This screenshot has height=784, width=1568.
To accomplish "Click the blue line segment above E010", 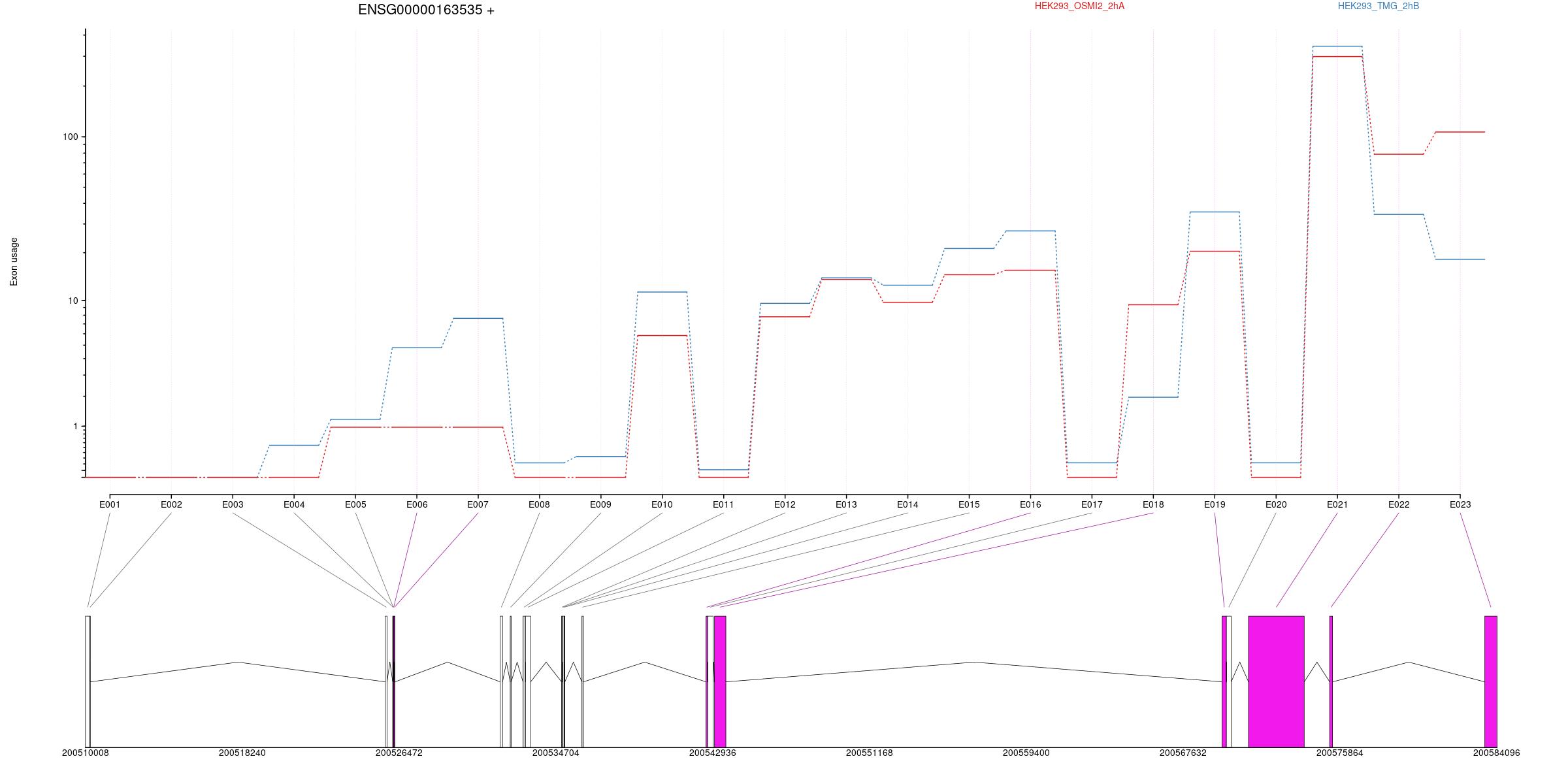I will click(662, 292).
